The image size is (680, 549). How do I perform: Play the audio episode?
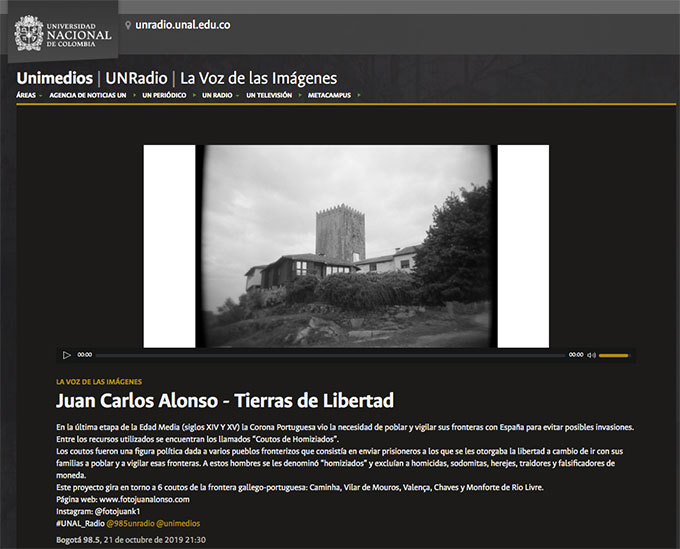coord(66,355)
